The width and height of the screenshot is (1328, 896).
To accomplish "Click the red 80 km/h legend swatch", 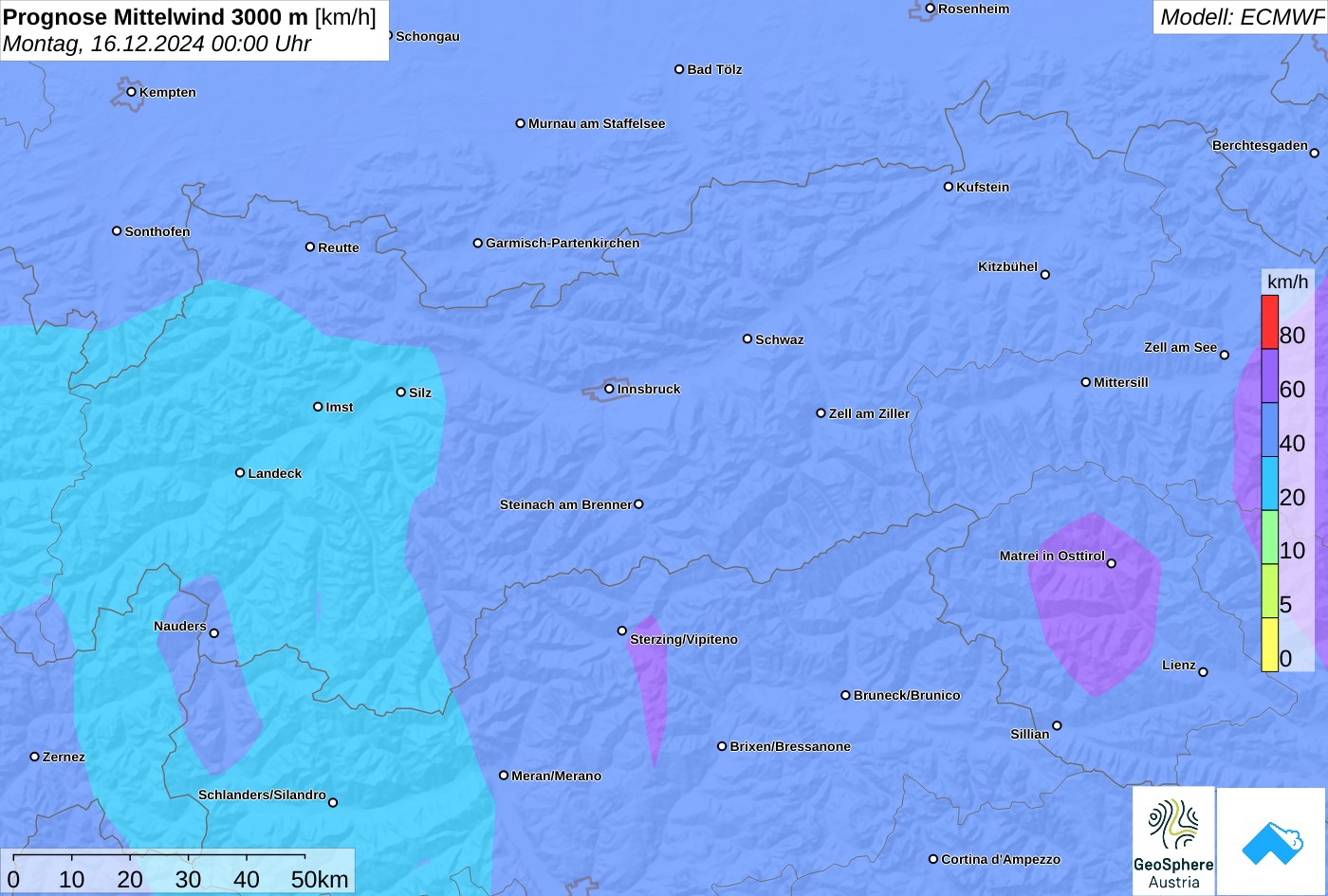I will coord(1269,322).
